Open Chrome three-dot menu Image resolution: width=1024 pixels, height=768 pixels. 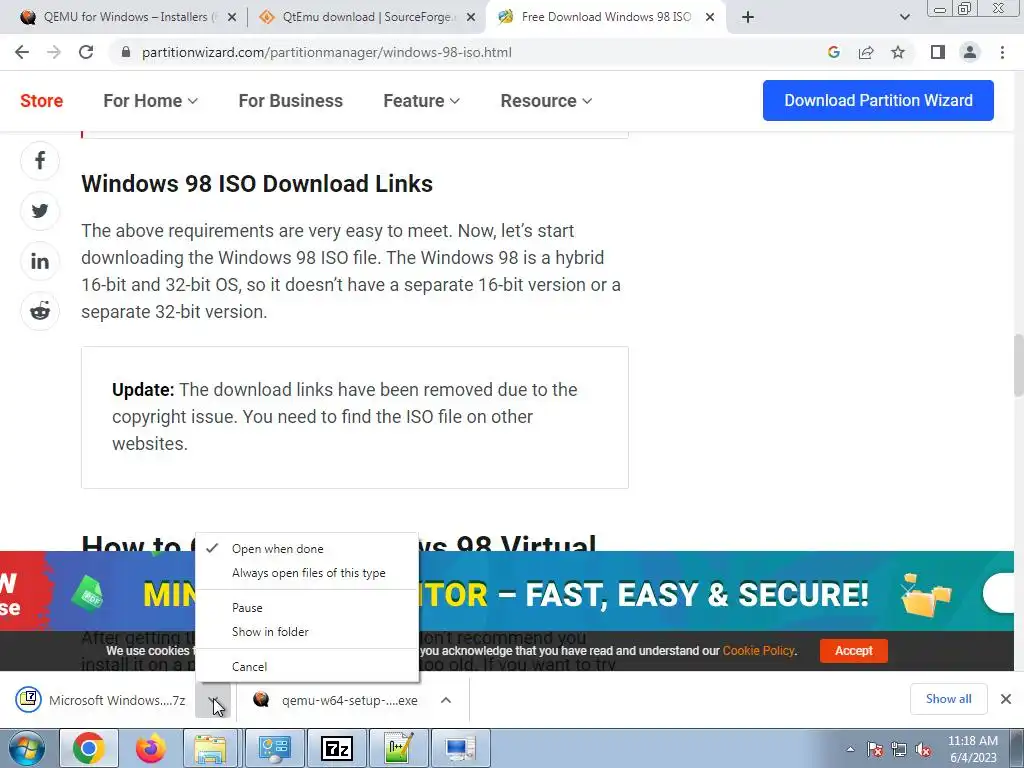point(1002,52)
